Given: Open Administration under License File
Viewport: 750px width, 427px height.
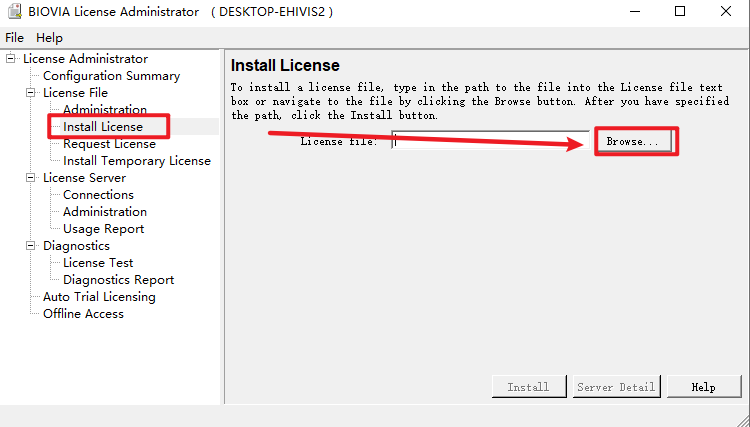Looking at the screenshot, I should click(104, 110).
